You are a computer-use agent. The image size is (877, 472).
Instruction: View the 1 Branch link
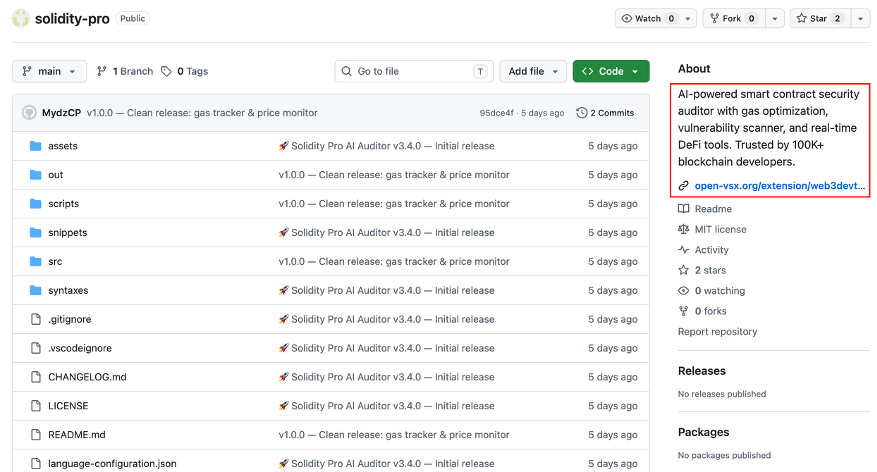pos(125,71)
